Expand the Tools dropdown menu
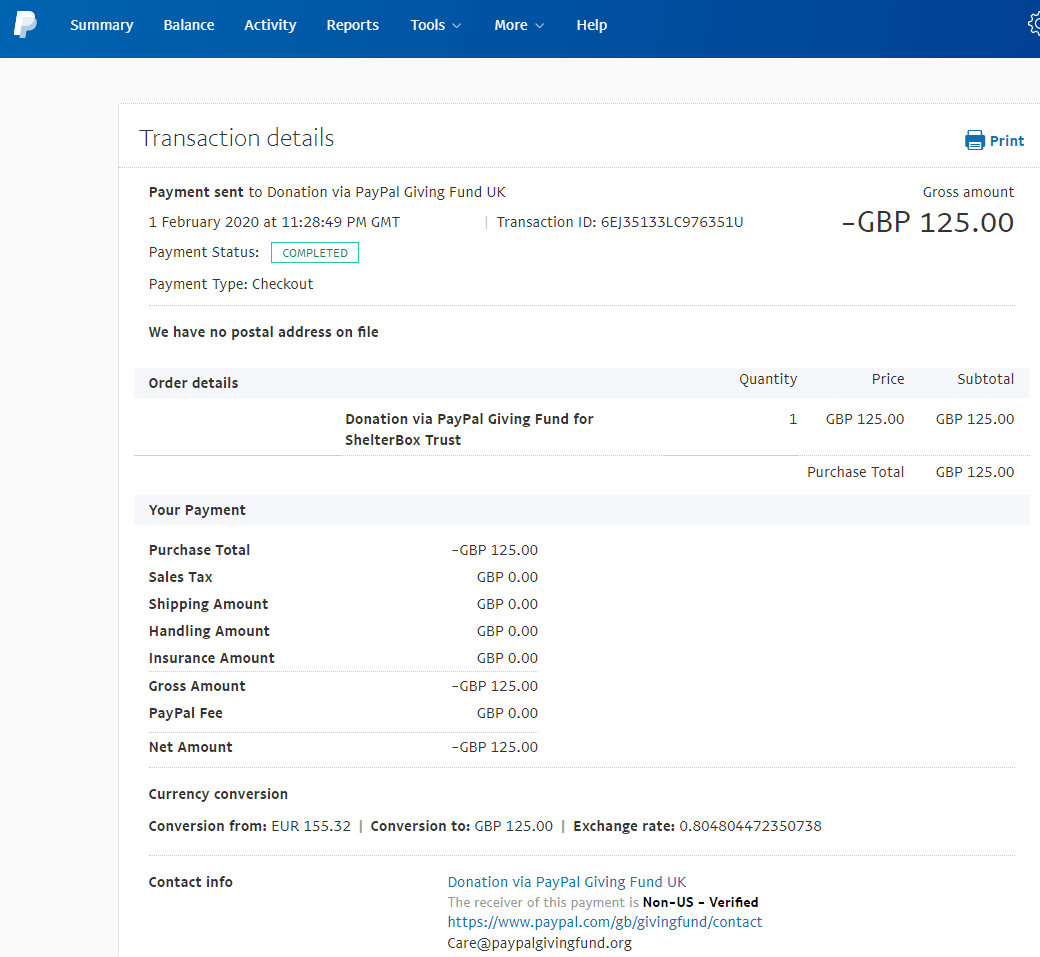Image resolution: width=1040 pixels, height=957 pixels. 435,25
